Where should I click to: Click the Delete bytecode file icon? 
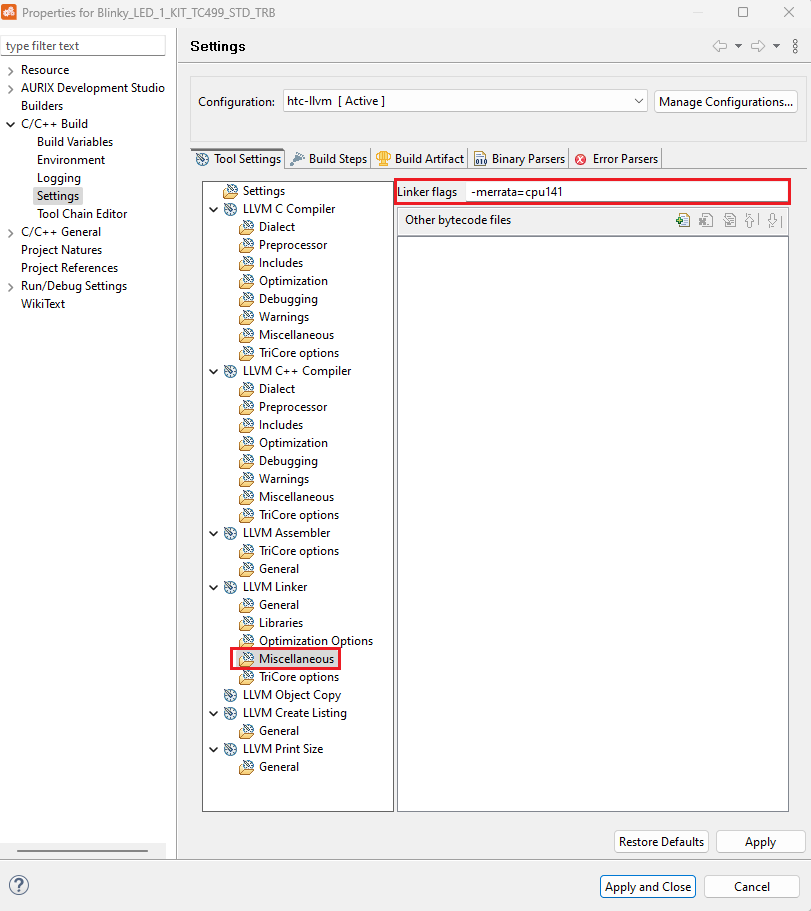pos(706,221)
